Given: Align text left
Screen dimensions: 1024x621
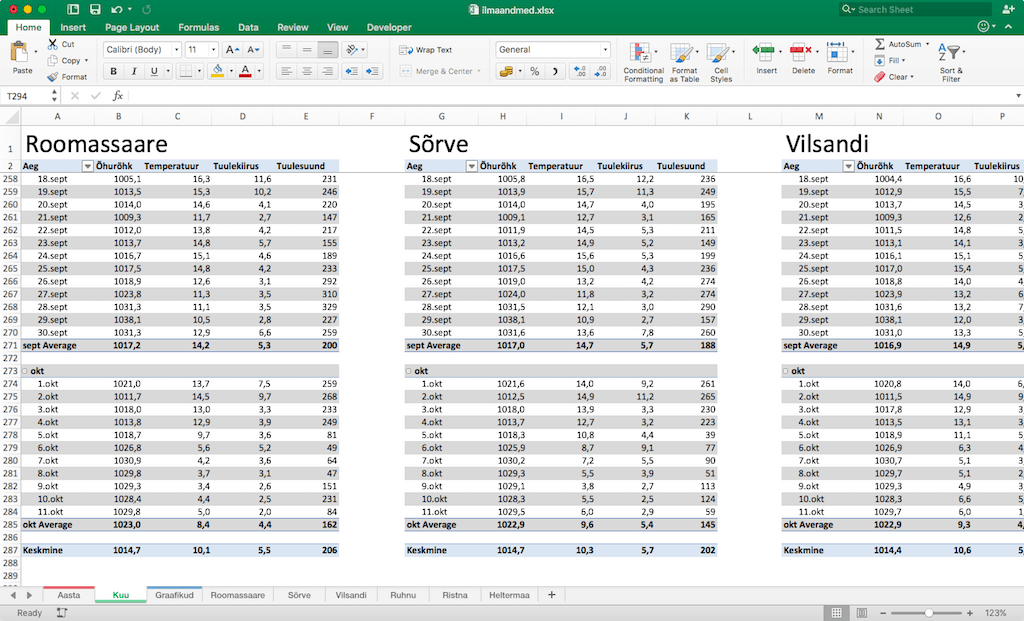Looking at the screenshot, I should [286, 71].
